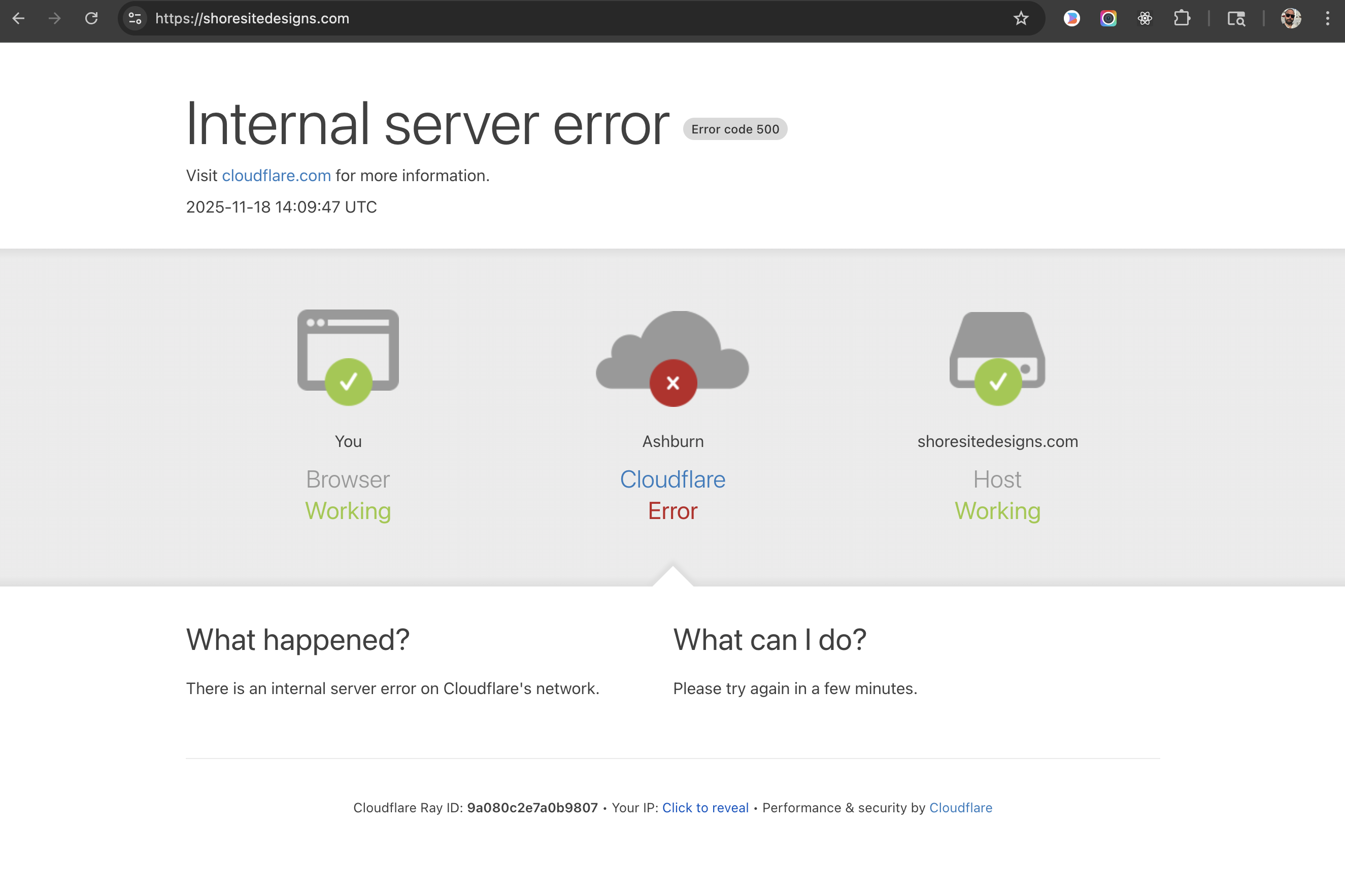Image resolution: width=1345 pixels, height=896 pixels.
Task: Open the camera-logo browser extension
Action: tap(1108, 18)
